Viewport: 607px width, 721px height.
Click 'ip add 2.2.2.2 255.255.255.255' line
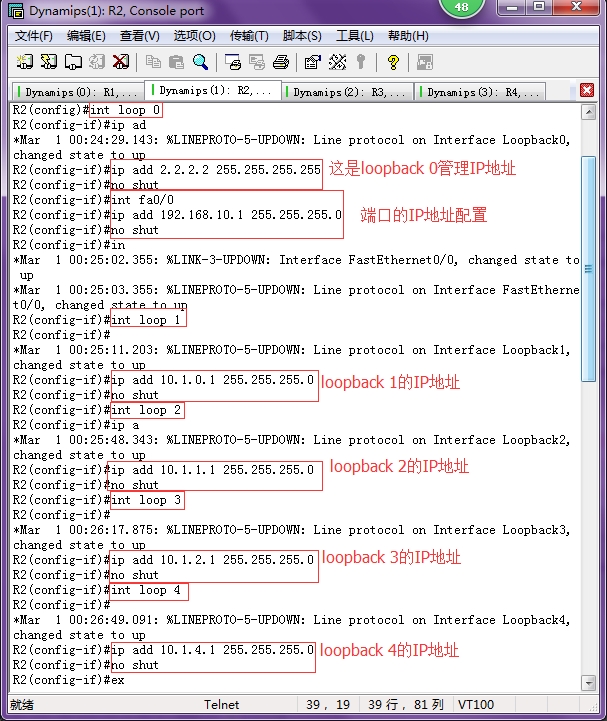tap(216, 170)
